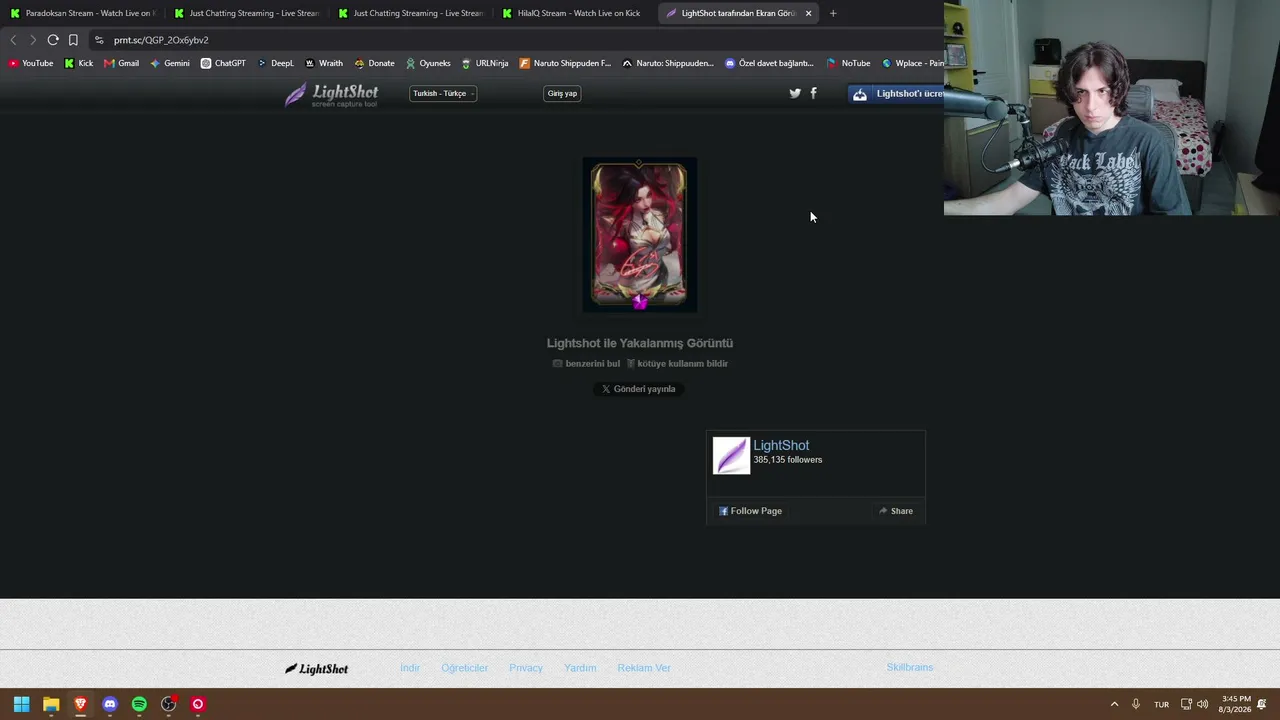Click the Lightshot'ı ücretsiz download button
Viewport: 1280px width, 720px height.
[x=896, y=94]
